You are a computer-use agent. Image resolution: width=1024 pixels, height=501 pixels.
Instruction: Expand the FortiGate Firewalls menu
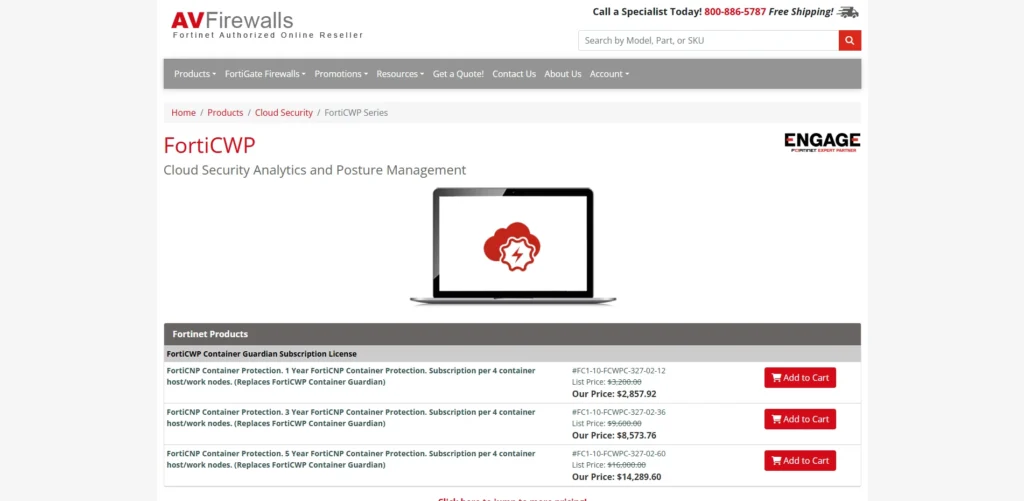[x=265, y=74]
